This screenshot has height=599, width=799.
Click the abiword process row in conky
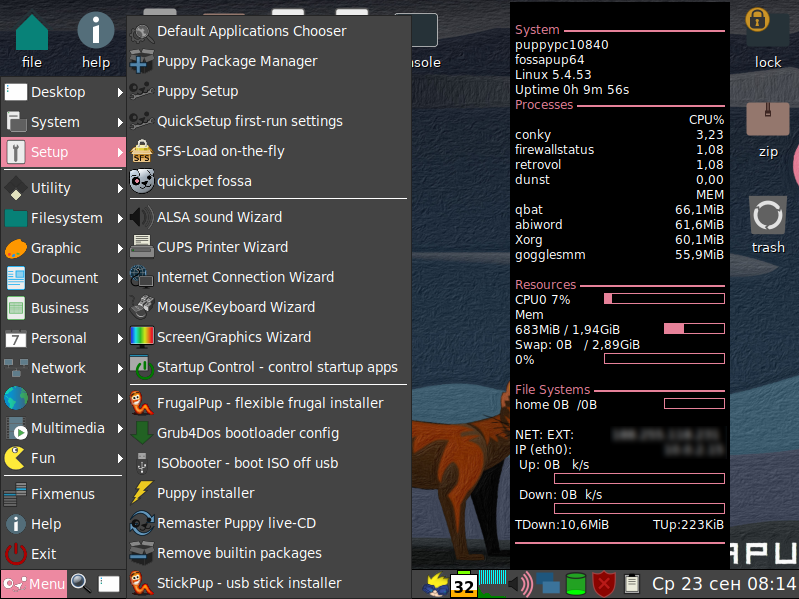619,225
